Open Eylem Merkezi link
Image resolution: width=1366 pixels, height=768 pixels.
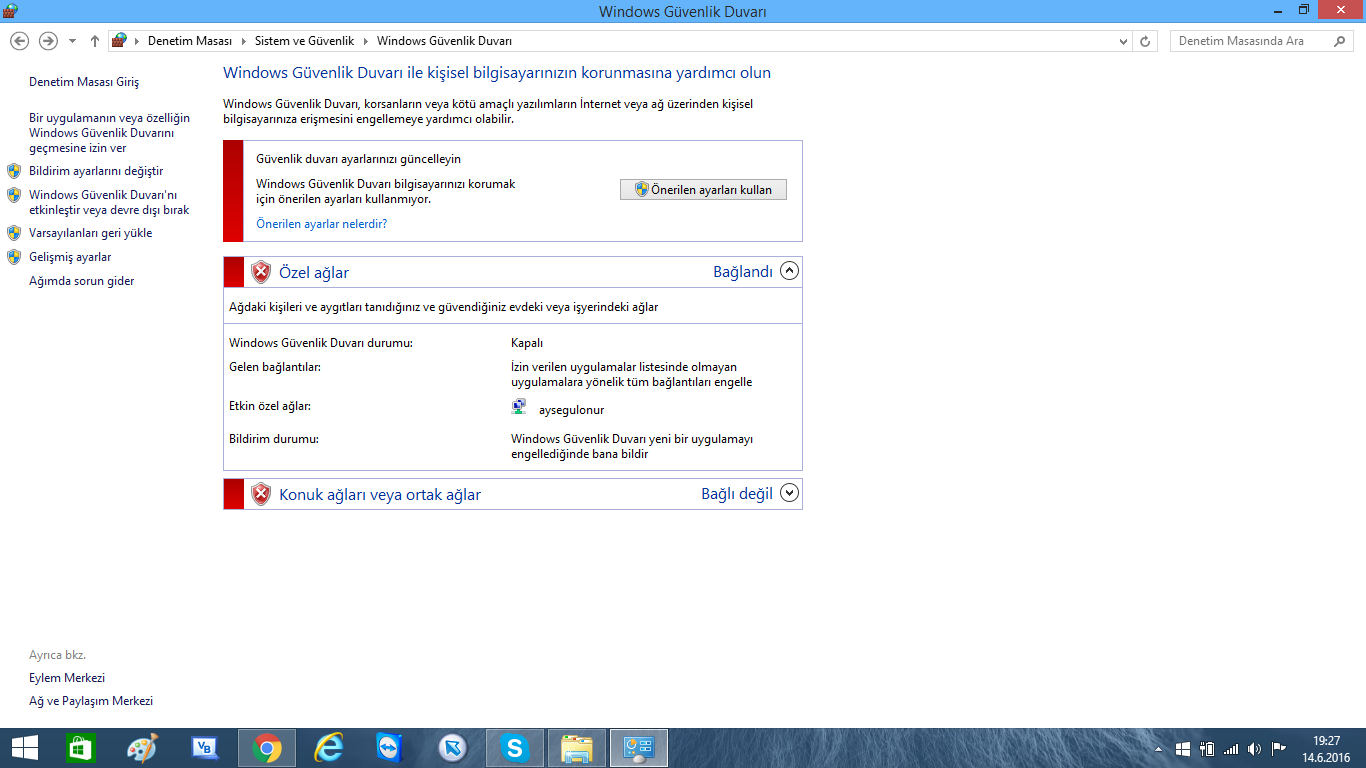tap(67, 678)
